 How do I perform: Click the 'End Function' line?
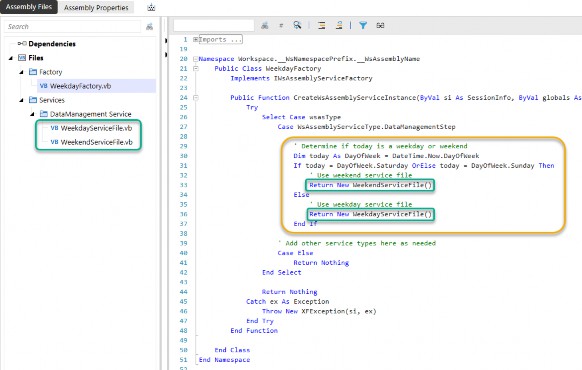[x=254, y=331]
